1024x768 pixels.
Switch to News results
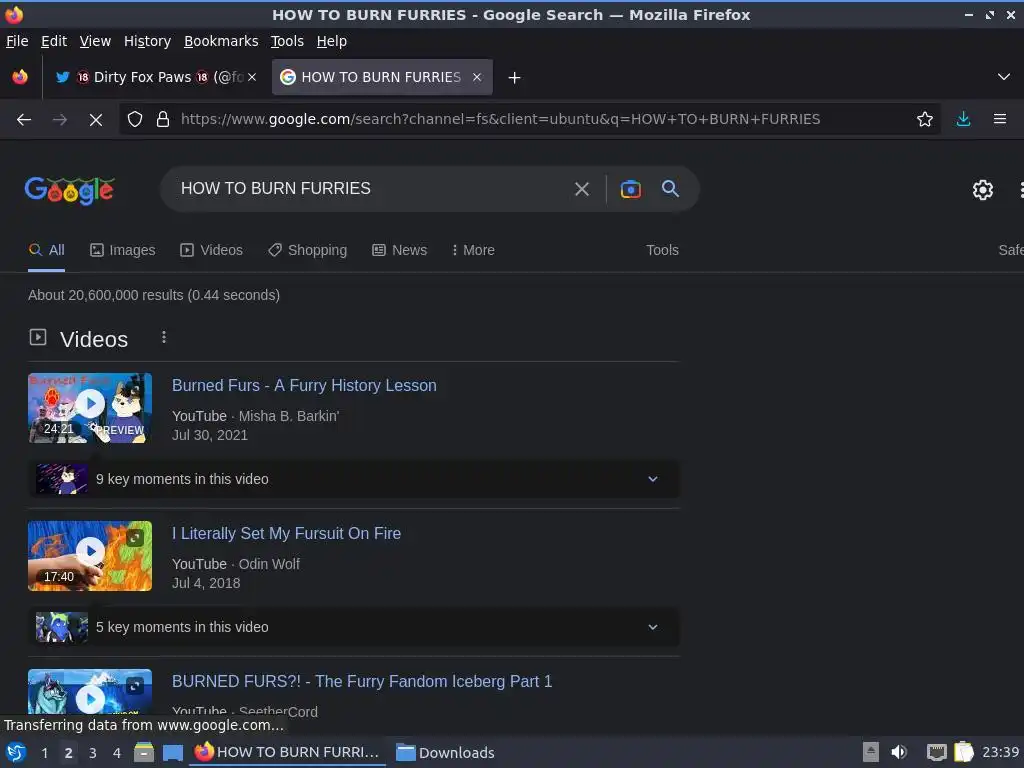pyautogui.click(x=399, y=250)
